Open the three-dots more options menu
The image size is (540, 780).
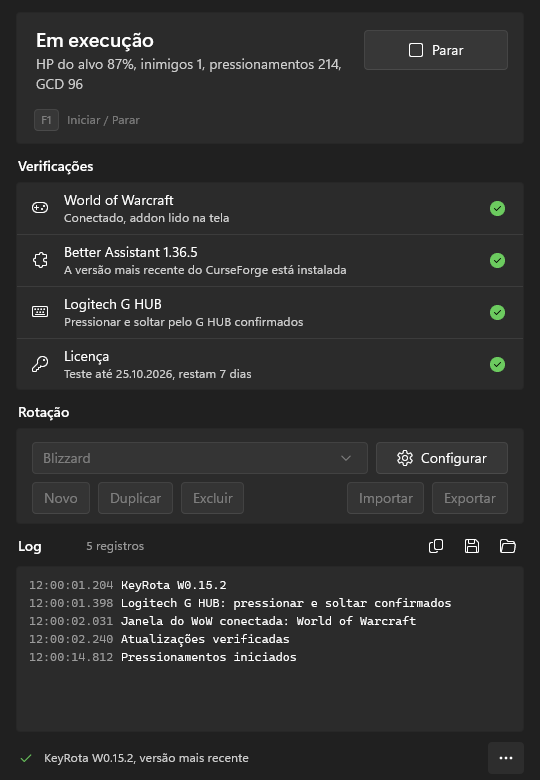pyautogui.click(x=506, y=758)
